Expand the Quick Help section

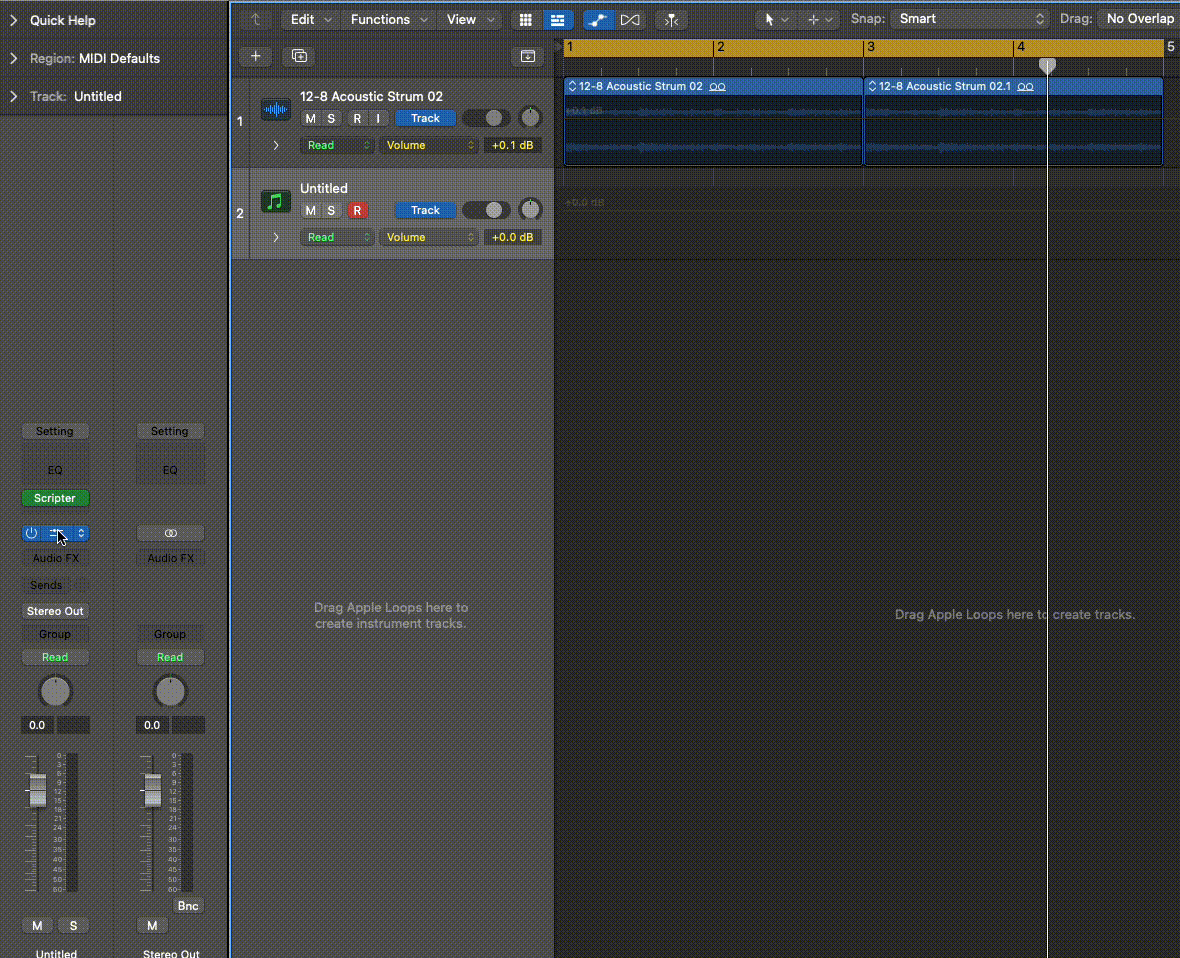coord(14,20)
